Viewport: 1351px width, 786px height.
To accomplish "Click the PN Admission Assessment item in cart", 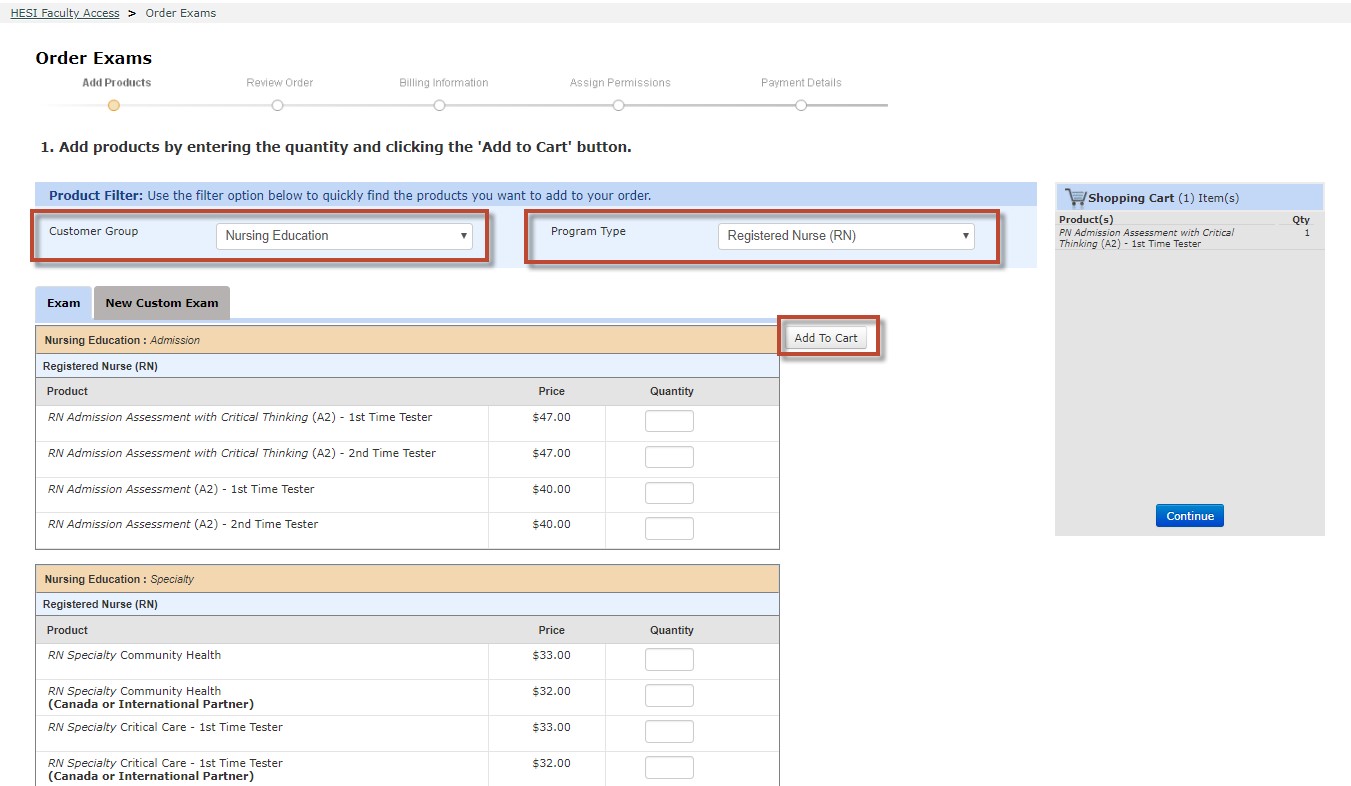I will coord(1146,238).
